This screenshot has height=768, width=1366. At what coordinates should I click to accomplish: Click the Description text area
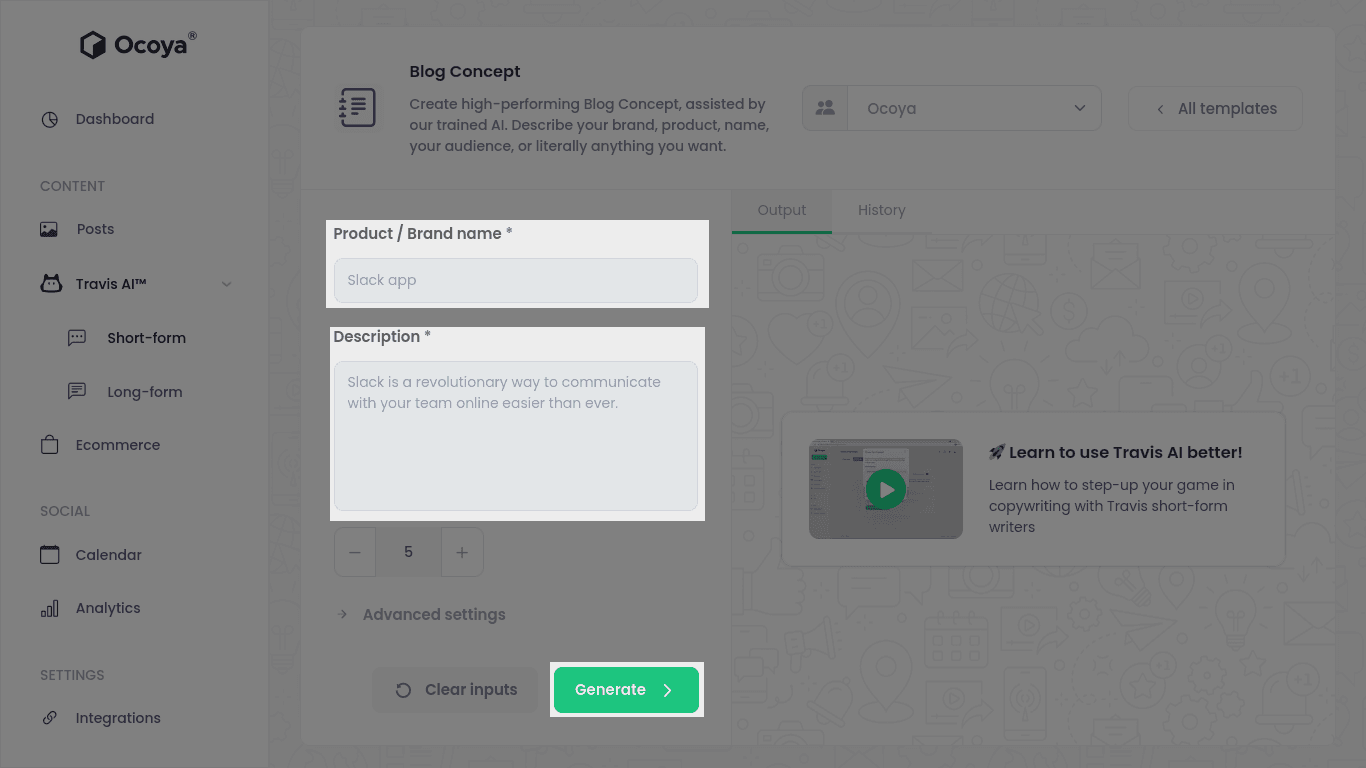pyautogui.click(x=516, y=436)
